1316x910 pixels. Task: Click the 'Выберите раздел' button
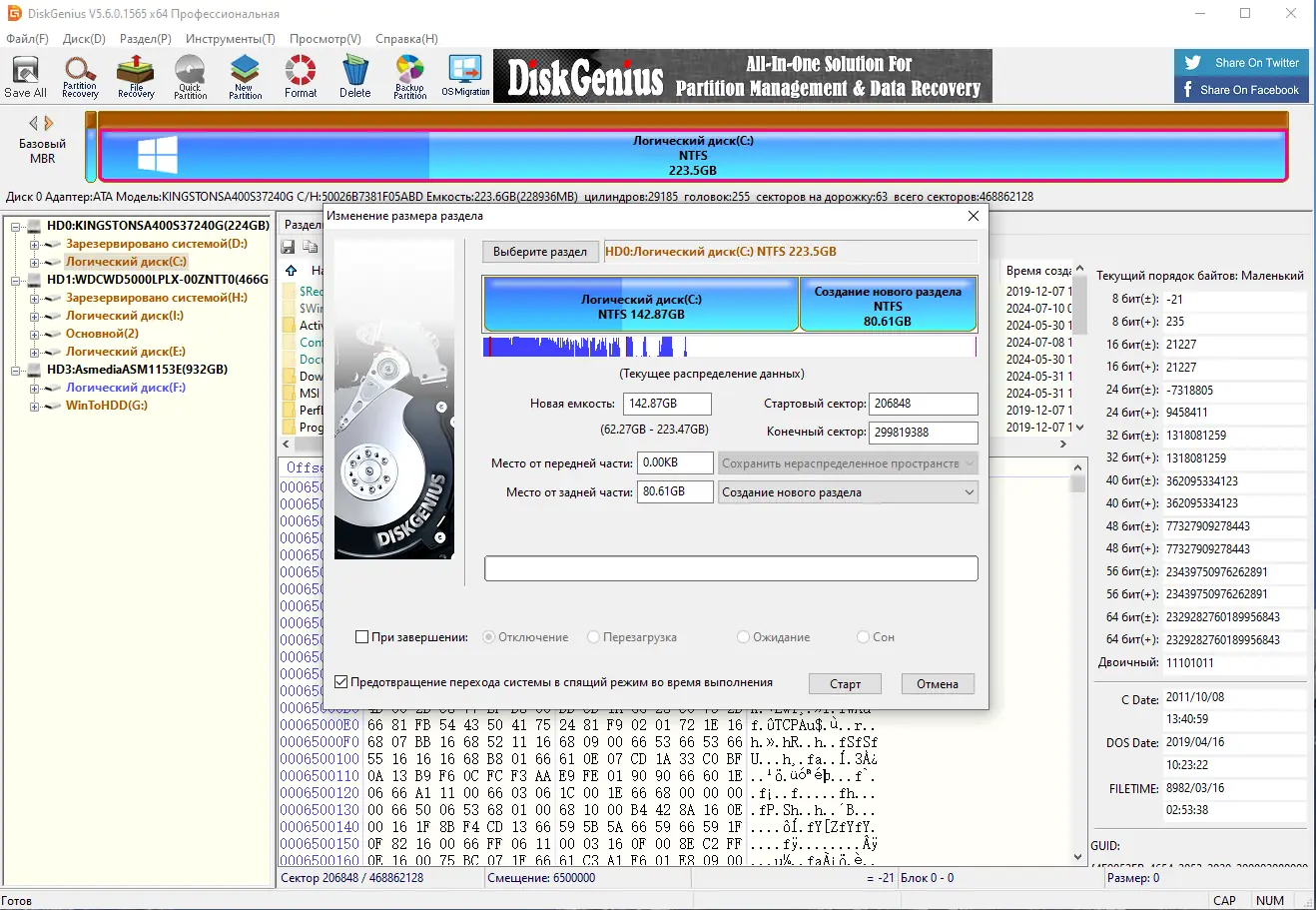(x=540, y=252)
